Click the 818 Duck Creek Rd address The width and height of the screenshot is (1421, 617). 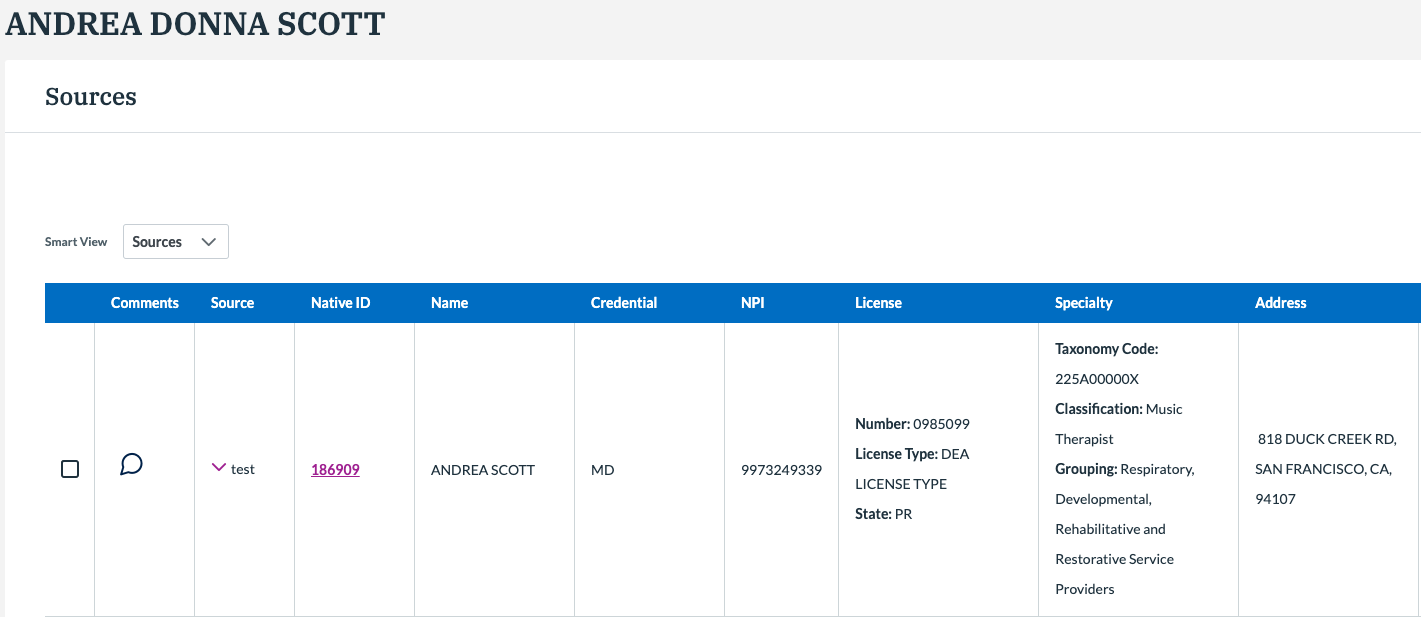[1326, 439]
